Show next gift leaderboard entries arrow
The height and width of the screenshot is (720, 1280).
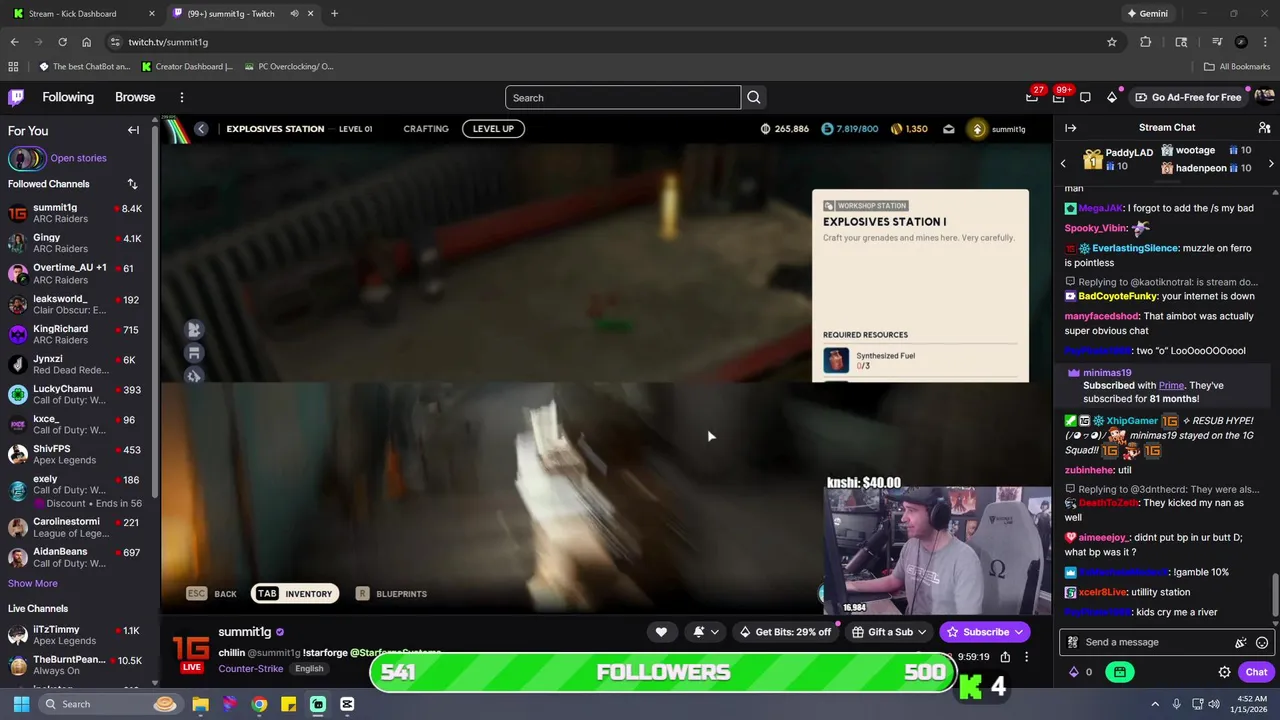pos(1271,163)
